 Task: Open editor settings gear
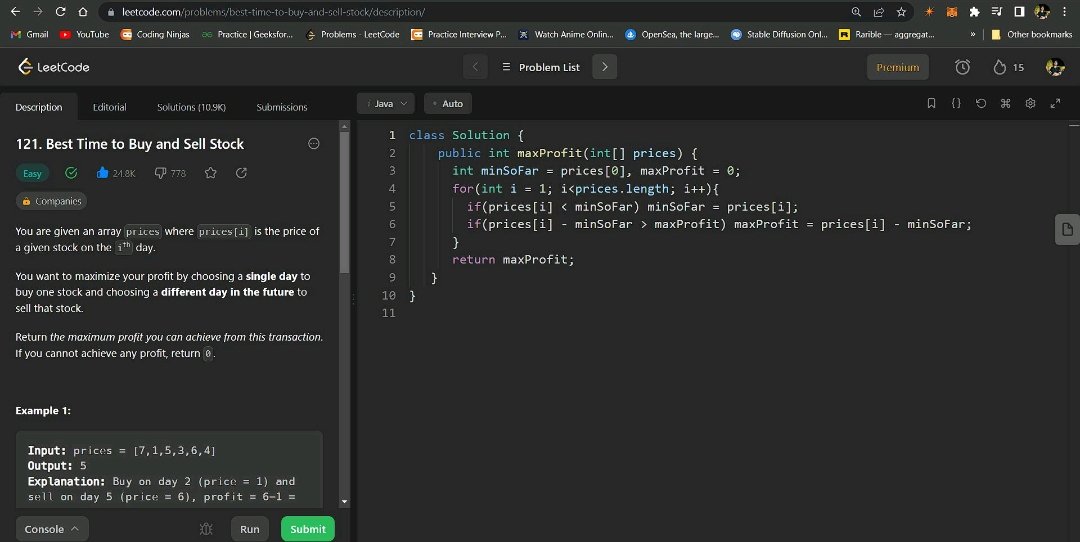click(1030, 103)
